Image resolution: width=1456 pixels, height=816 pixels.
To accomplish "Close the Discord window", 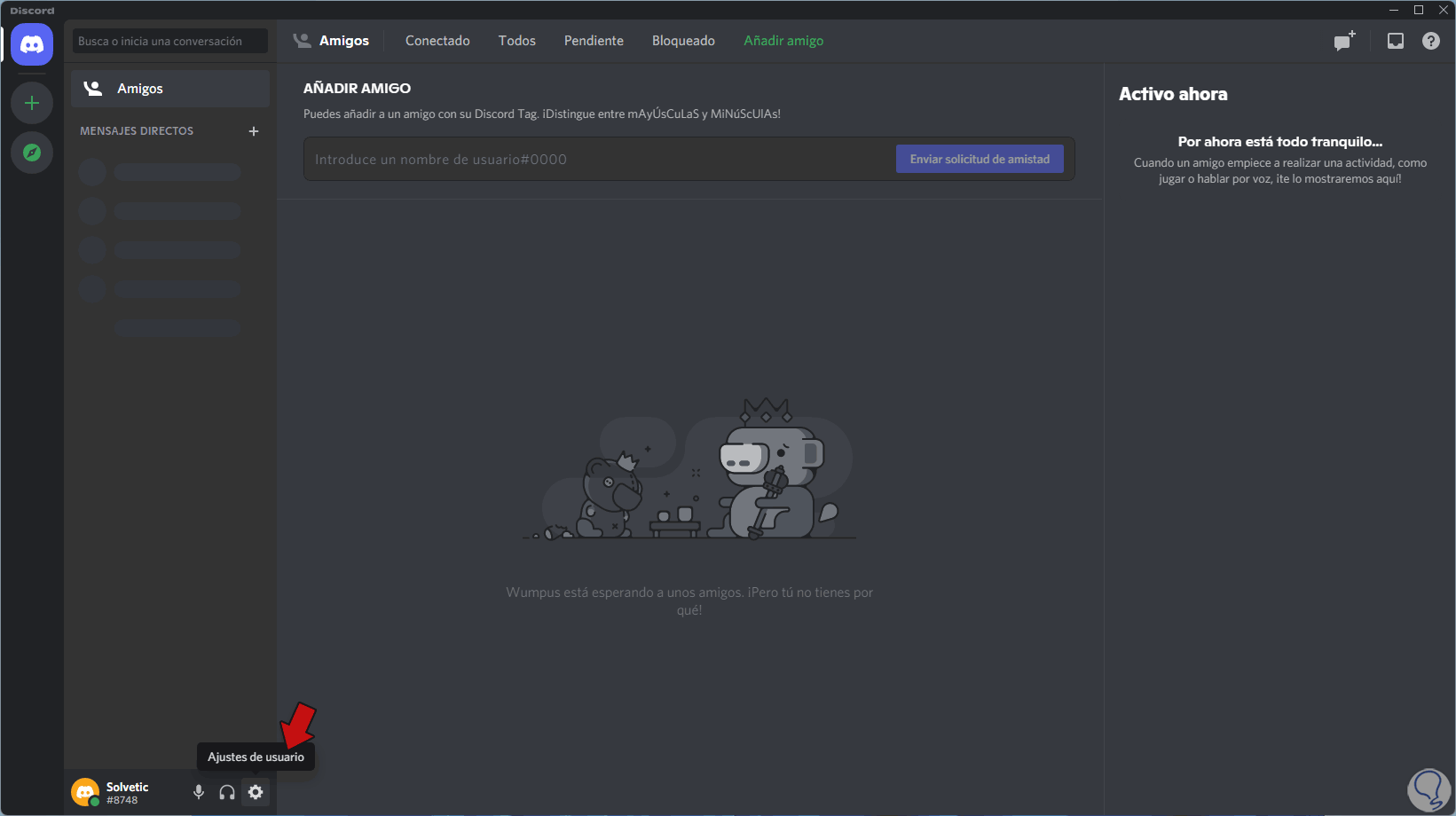I will (x=1444, y=10).
